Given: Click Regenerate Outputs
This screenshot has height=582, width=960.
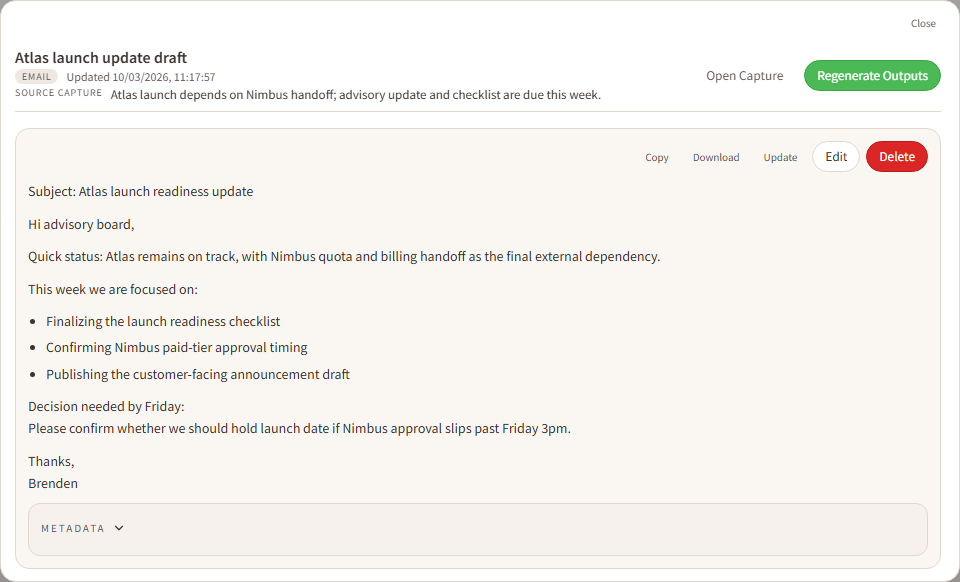Looking at the screenshot, I should click(x=871, y=75).
